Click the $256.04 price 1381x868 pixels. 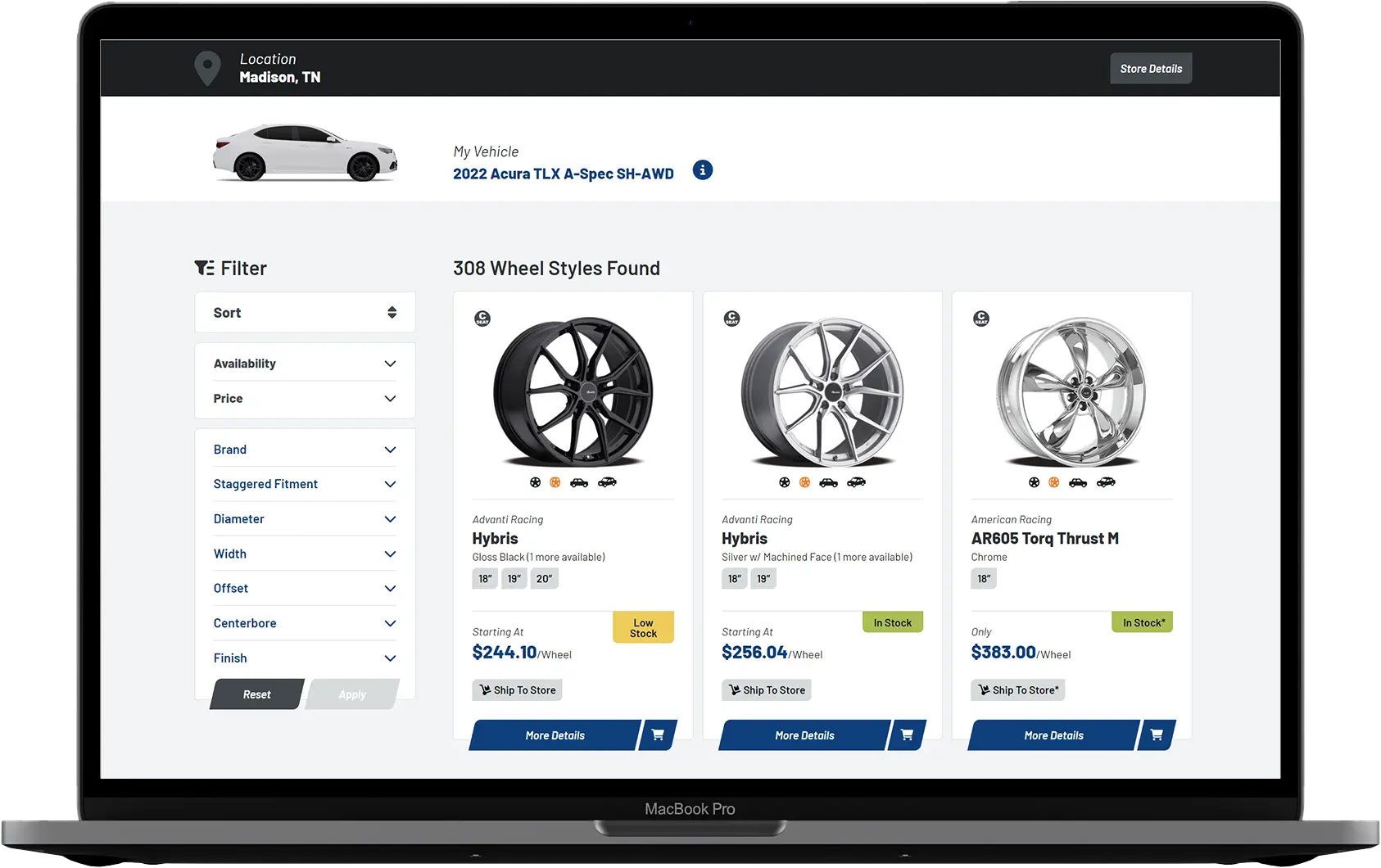pos(754,653)
